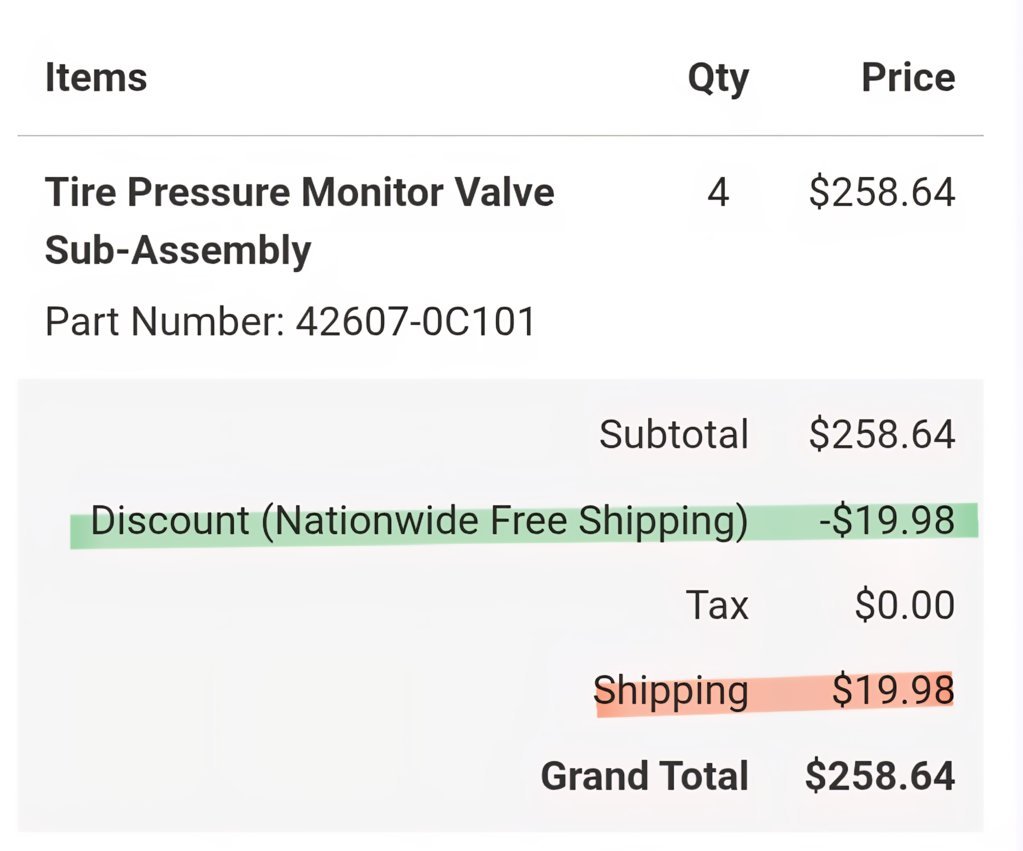This screenshot has height=851, width=1023.
Task: Click the Grand Total label
Action: [644, 777]
